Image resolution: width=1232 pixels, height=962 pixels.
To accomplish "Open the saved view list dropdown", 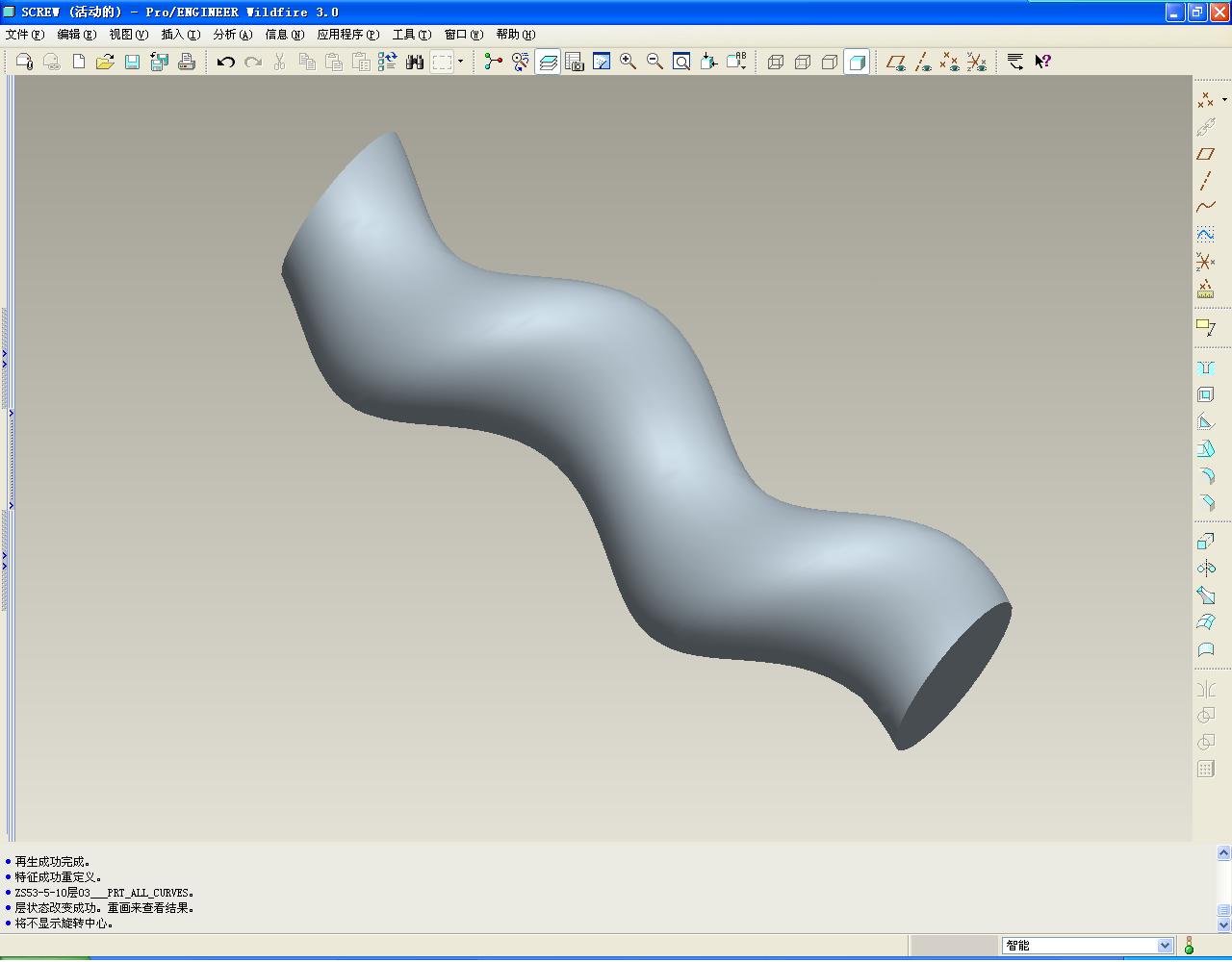I will 736,62.
